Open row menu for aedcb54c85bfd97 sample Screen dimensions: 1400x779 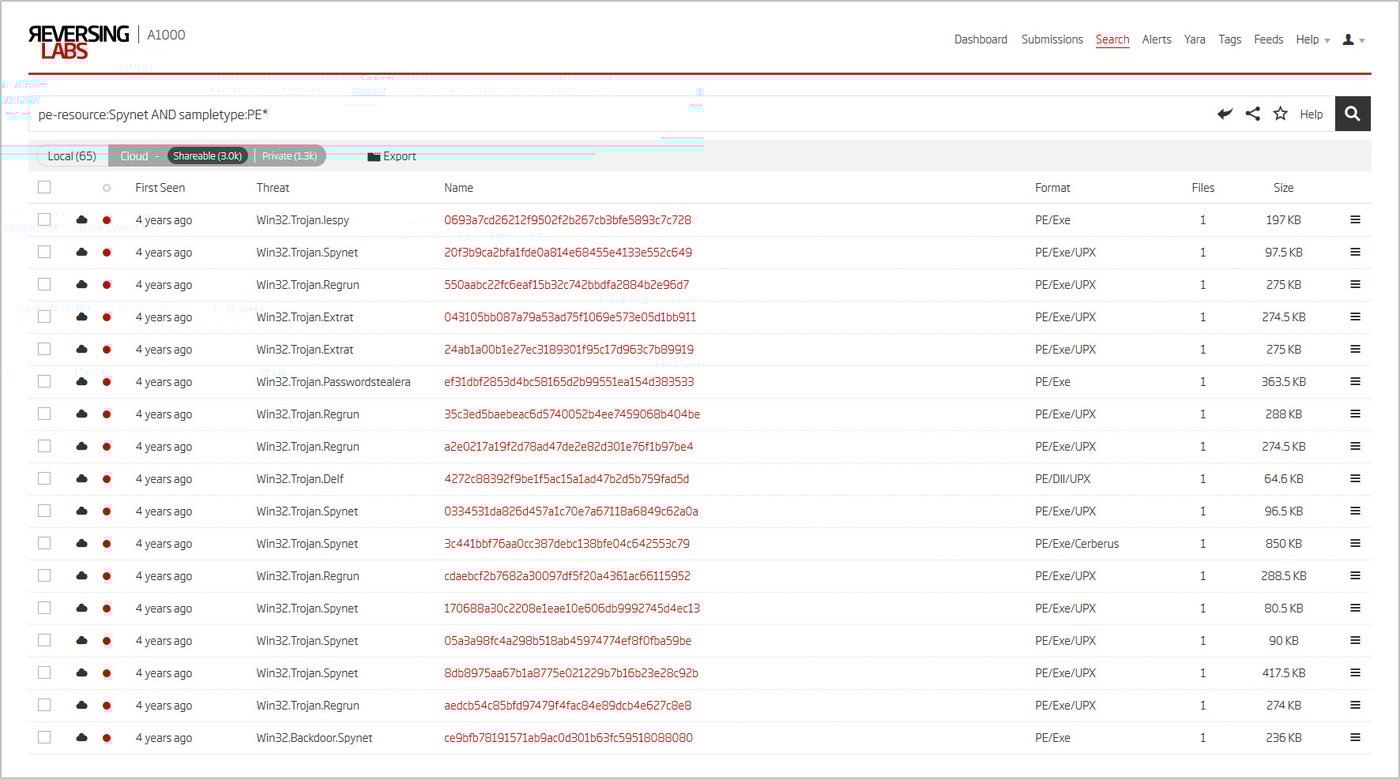pyautogui.click(x=1355, y=705)
